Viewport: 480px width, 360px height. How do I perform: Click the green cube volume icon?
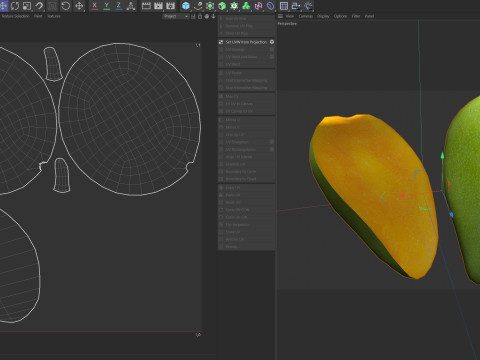point(222,6)
